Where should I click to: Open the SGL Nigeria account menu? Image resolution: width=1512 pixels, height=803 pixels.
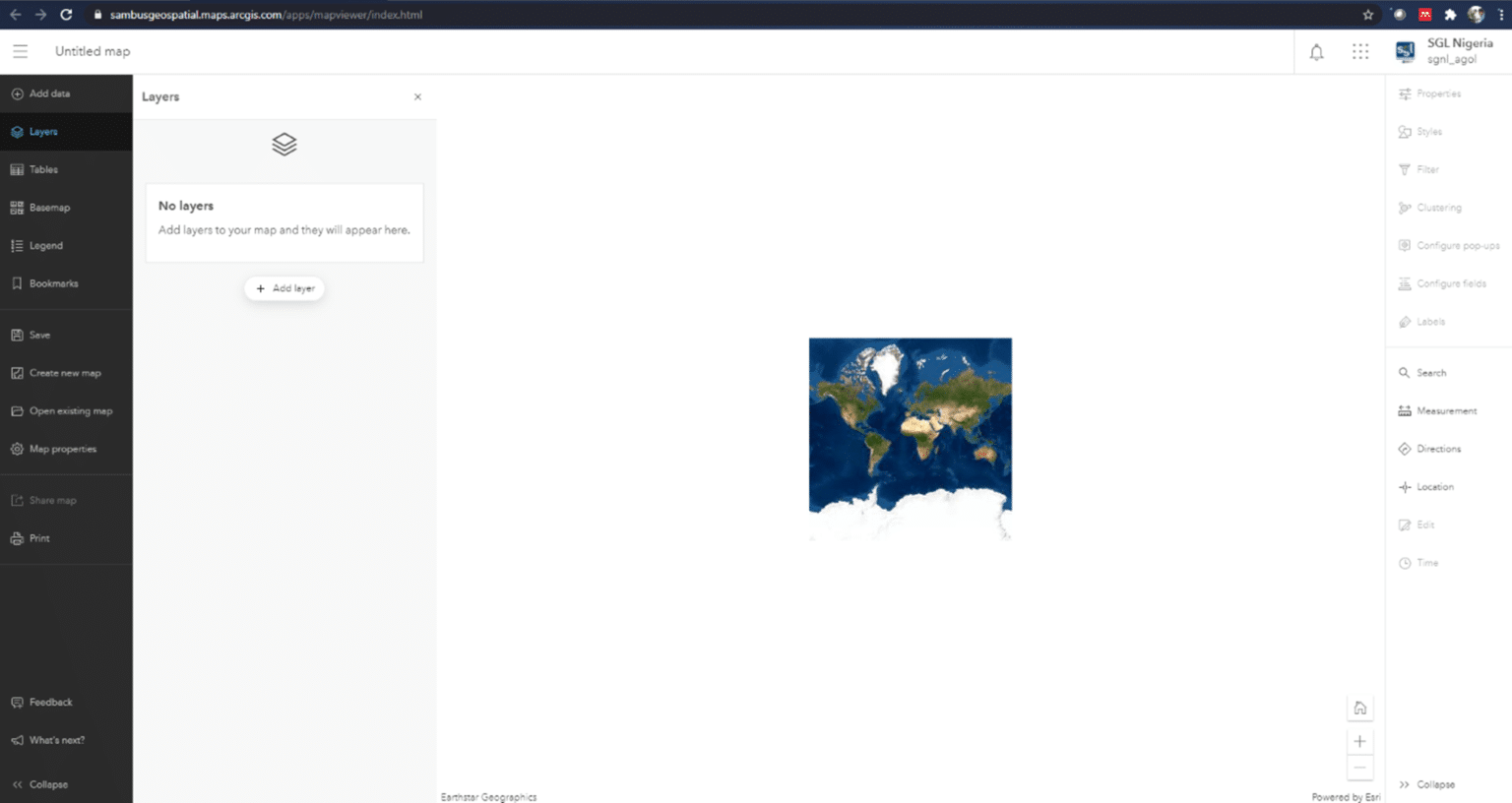tap(1448, 51)
